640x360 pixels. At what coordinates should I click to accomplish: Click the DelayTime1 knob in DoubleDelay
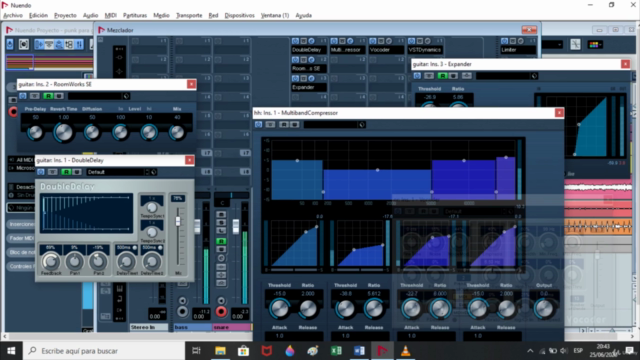pos(127,262)
